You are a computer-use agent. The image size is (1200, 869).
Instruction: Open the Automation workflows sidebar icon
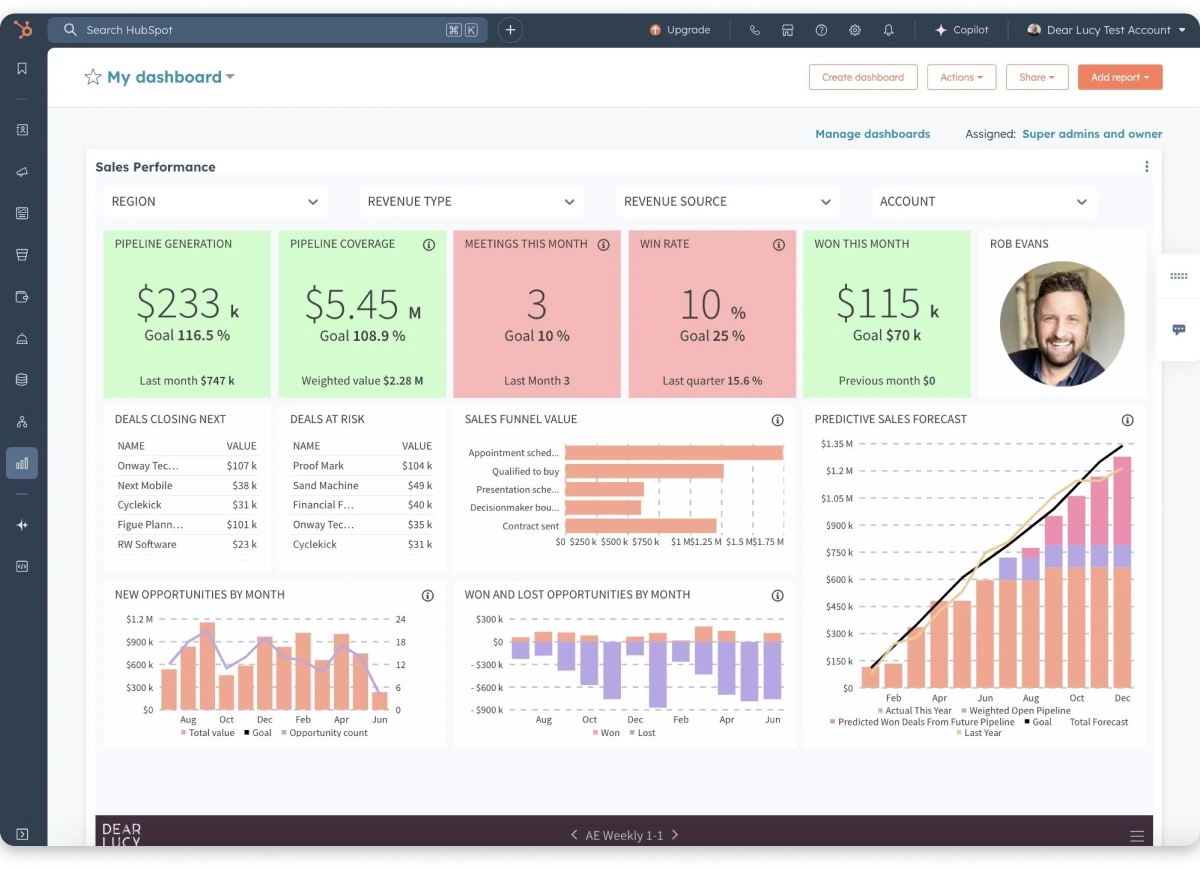(x=22, y=422)
